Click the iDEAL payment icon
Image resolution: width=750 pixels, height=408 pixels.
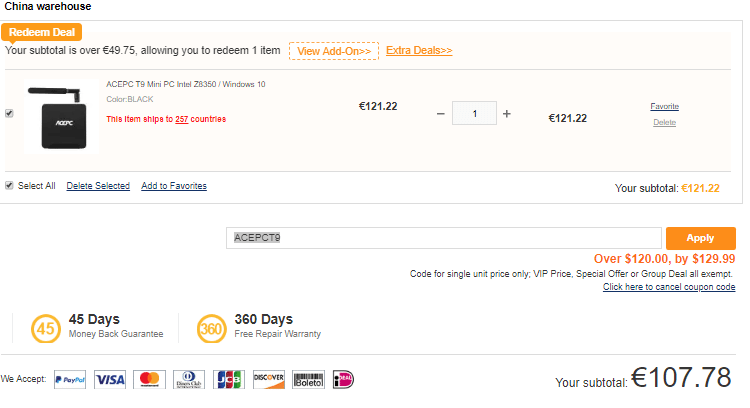tap(342, 380)
